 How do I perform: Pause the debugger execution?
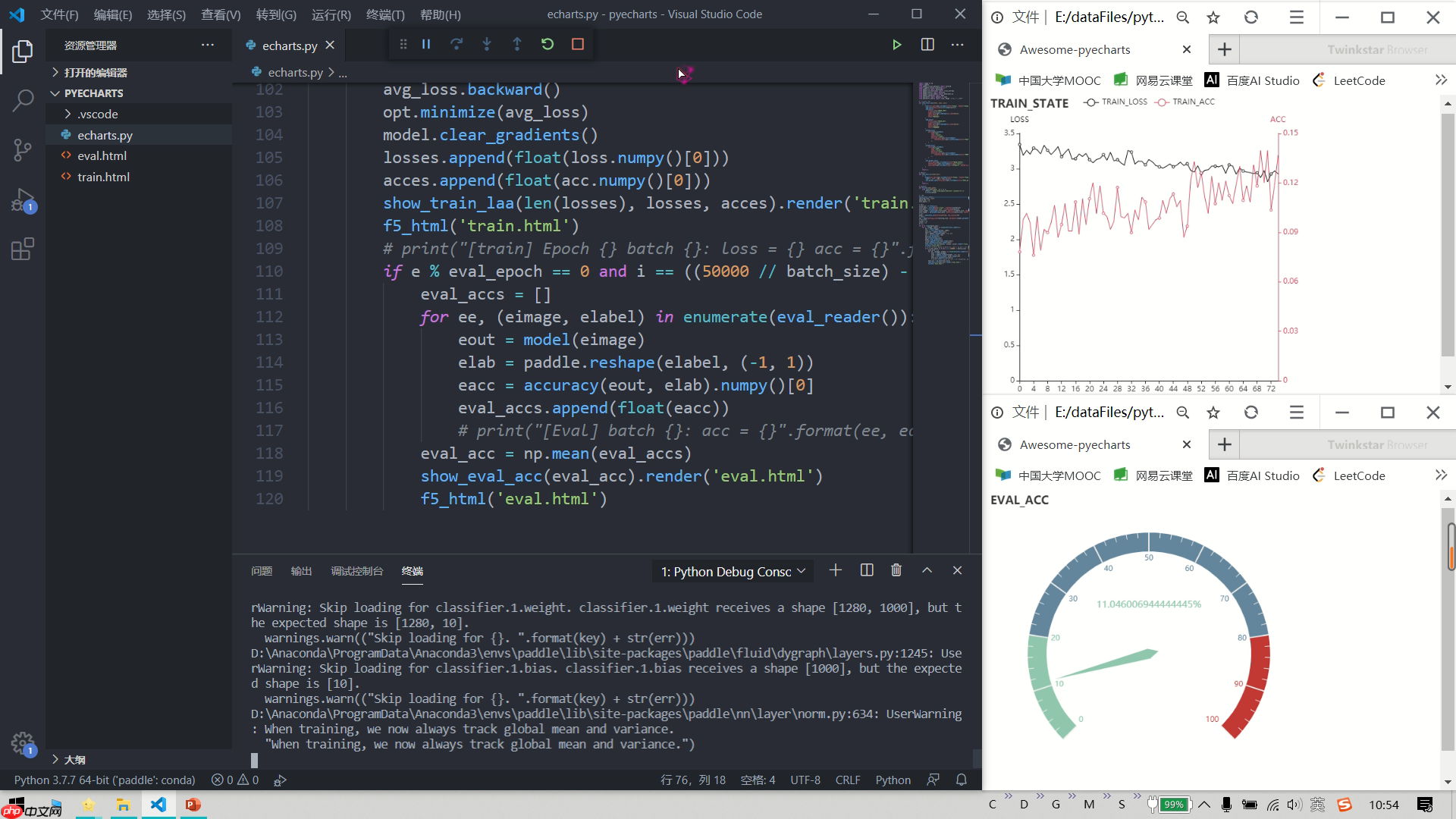pos(426,45)
